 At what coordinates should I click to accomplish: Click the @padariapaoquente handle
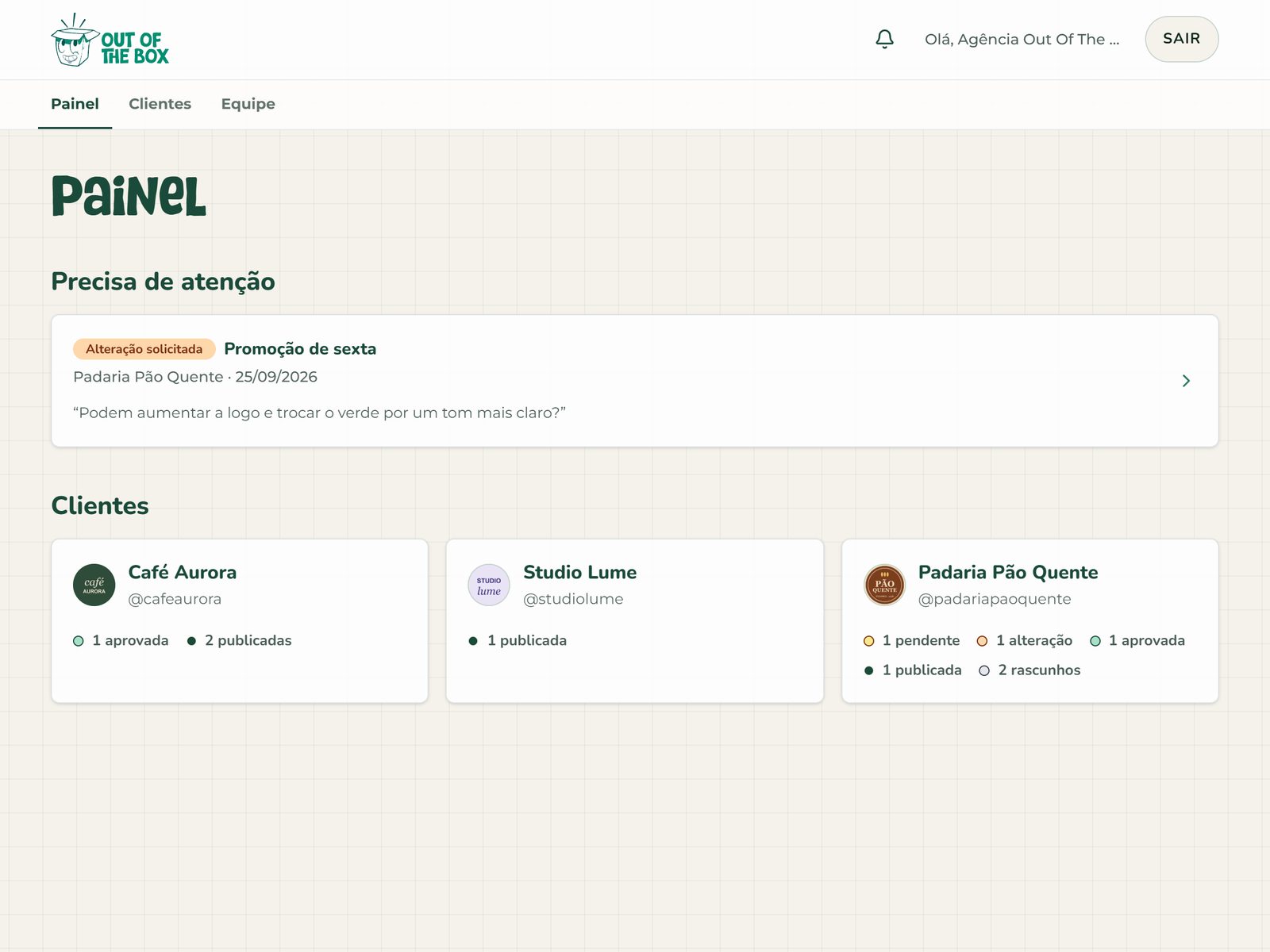[x=995, y=599]
